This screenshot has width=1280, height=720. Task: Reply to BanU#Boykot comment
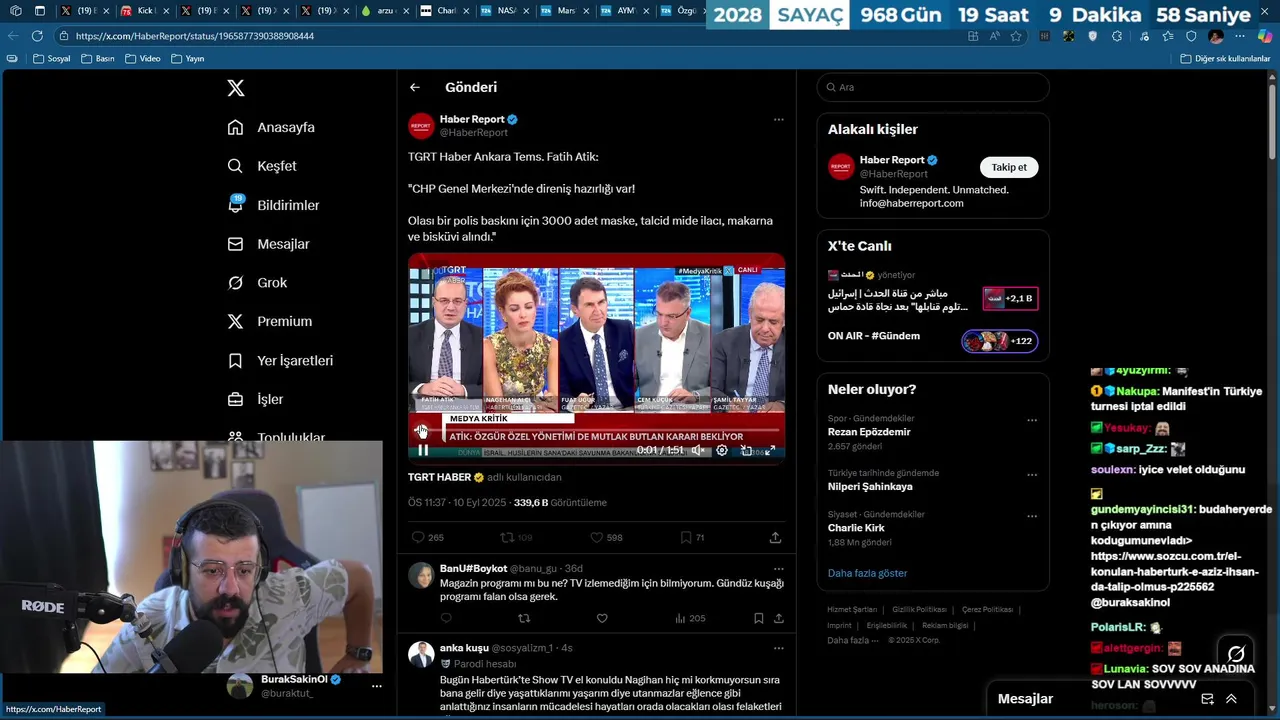[x=446, y=618]
